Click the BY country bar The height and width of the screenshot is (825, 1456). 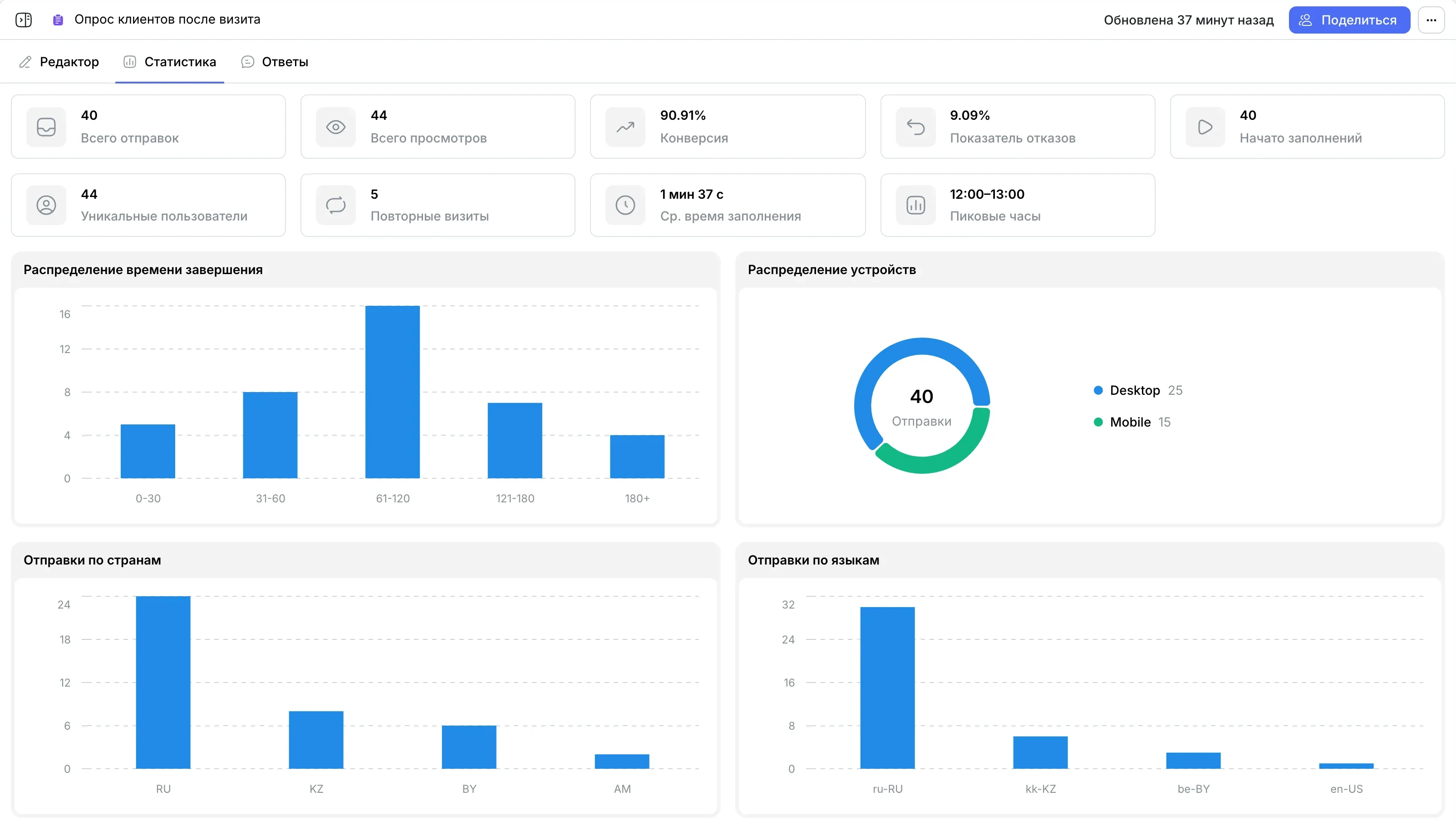469,747
